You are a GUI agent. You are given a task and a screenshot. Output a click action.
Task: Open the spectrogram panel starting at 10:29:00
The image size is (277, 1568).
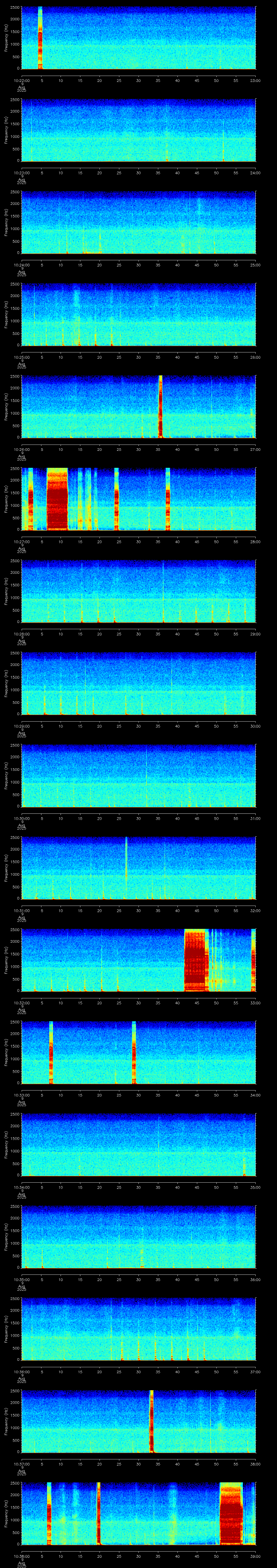click(138, 683)
